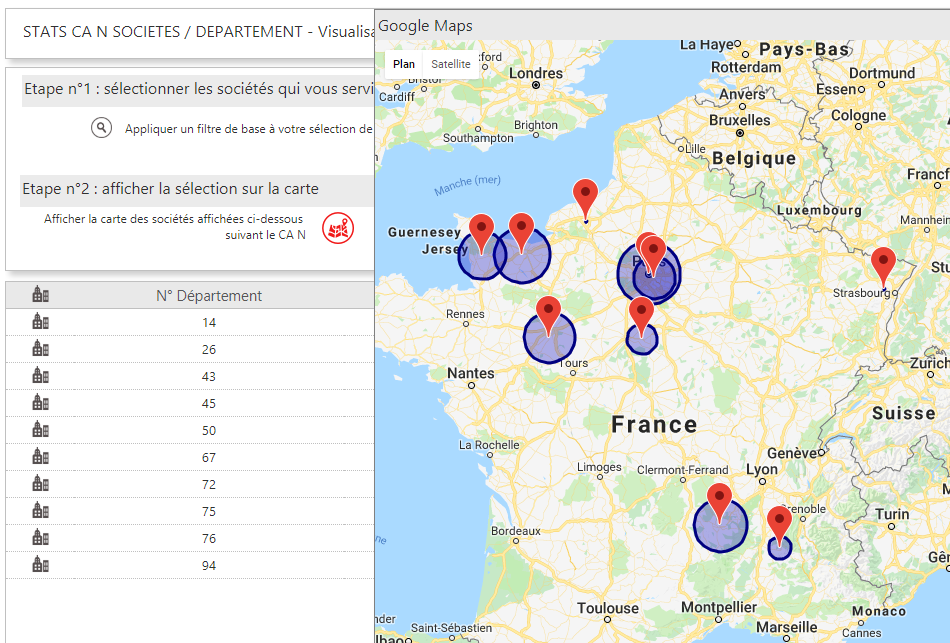The width and height of the screenshot is (950, 643).
Task: Click the 'Marseille' label on the map
Action: coord(786,627)
